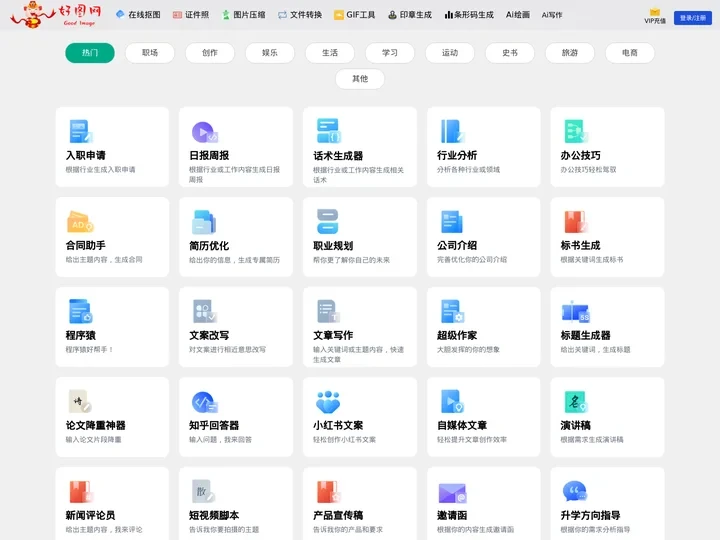This screenshot has width=720, height=540.
Task: Click the 新闻评论员 icon
Action: (x=81, y=492)
